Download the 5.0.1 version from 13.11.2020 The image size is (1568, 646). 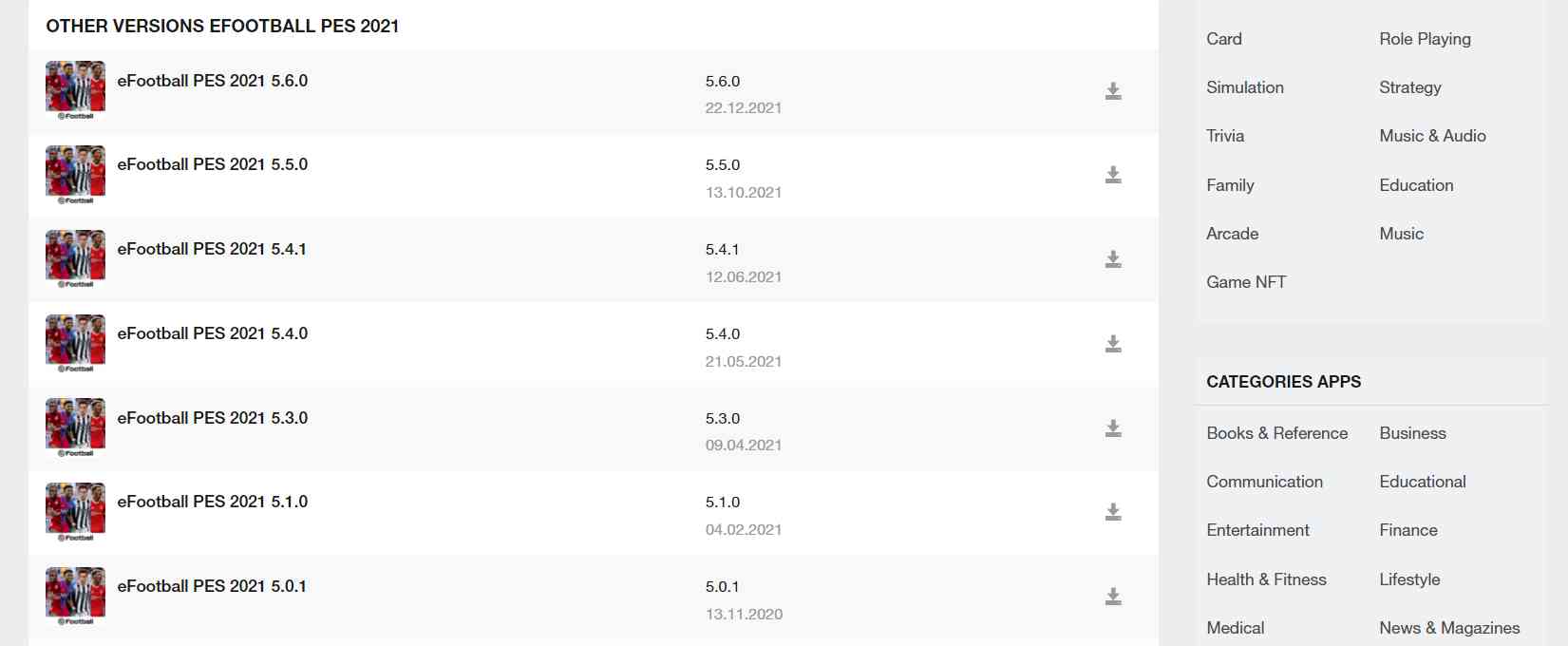pyautogui.click(x=1113, y=597)
